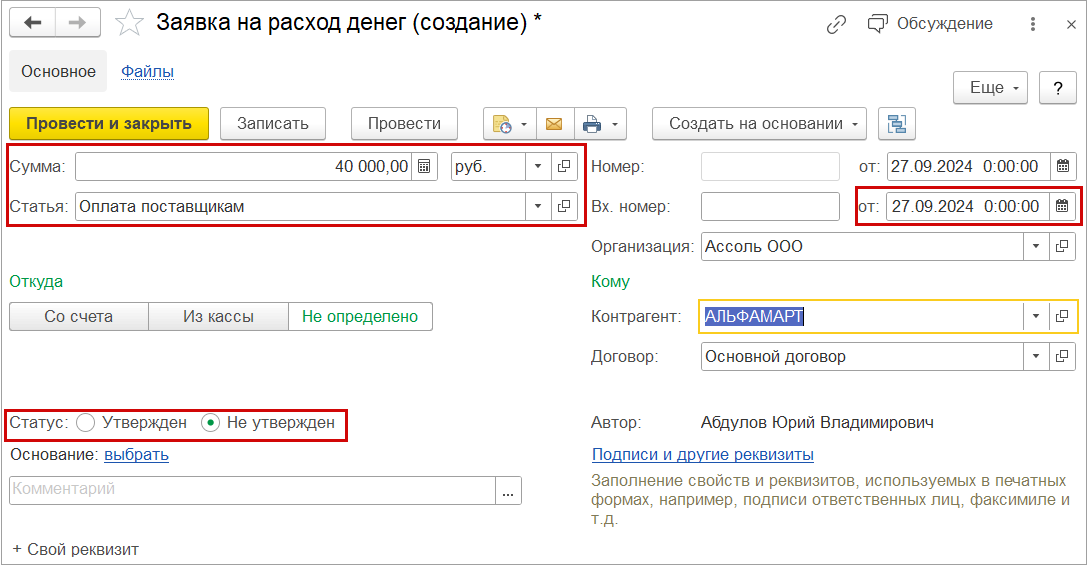Send document by email envelope icon

coord(553,124)
